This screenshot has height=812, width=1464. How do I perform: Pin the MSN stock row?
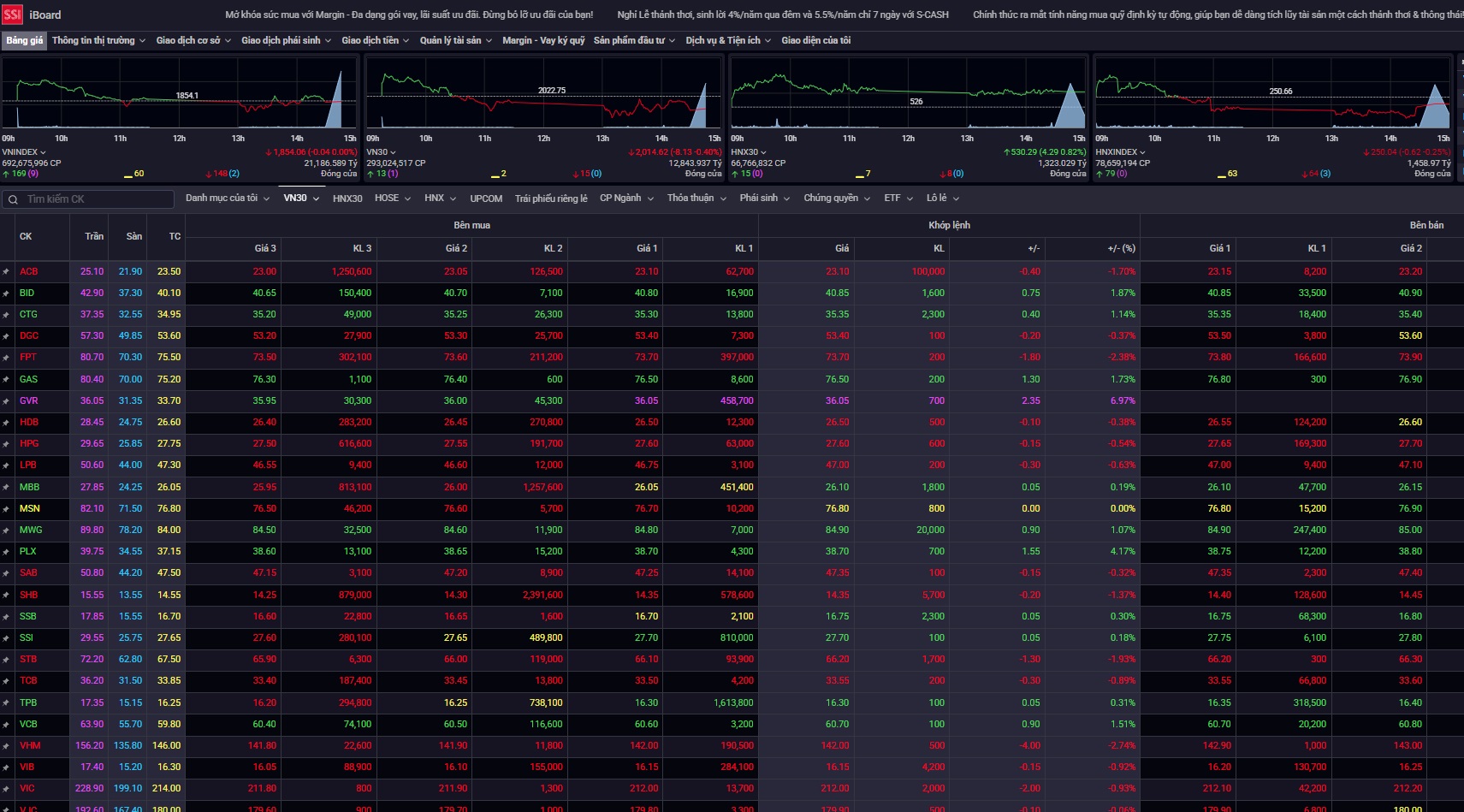click(6, 509)
